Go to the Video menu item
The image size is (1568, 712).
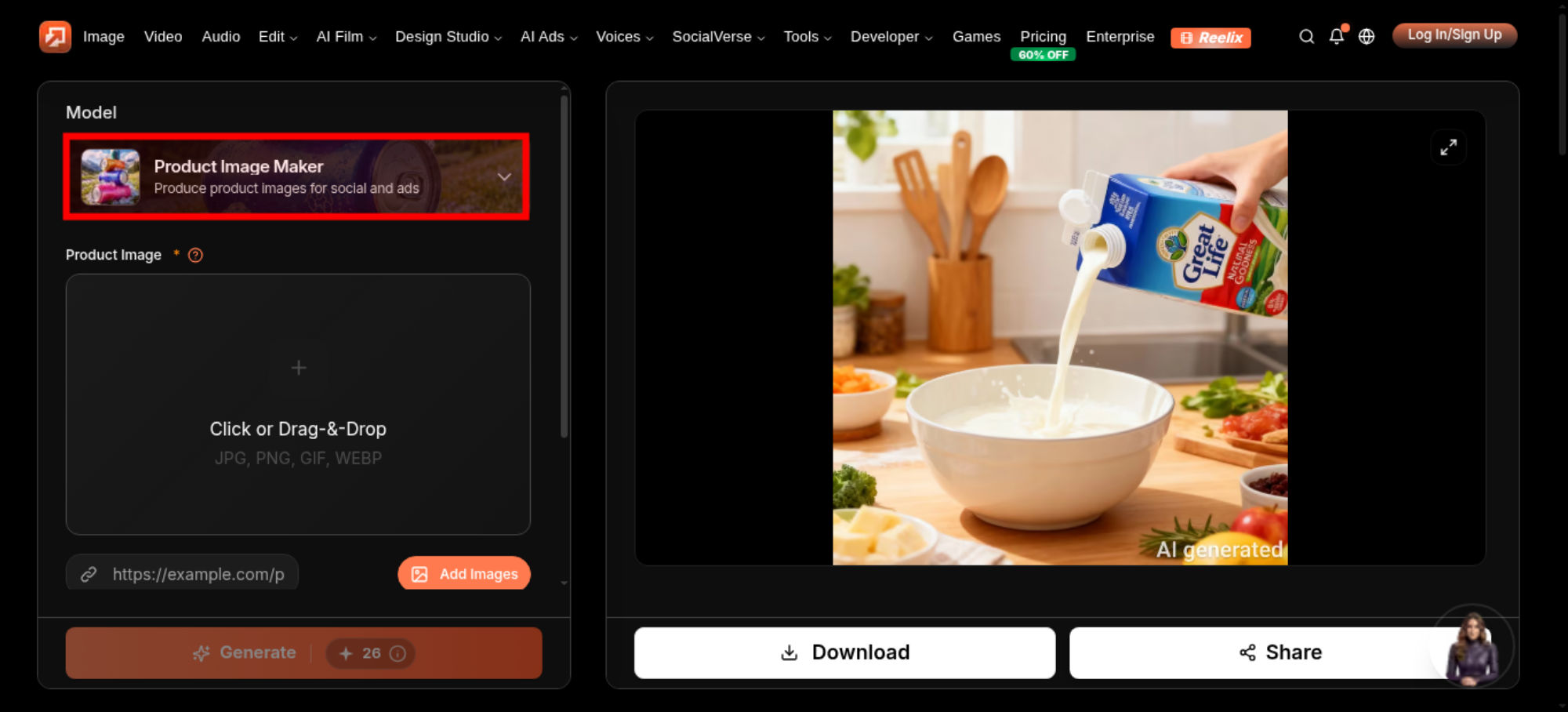click(x=163, y=37)
